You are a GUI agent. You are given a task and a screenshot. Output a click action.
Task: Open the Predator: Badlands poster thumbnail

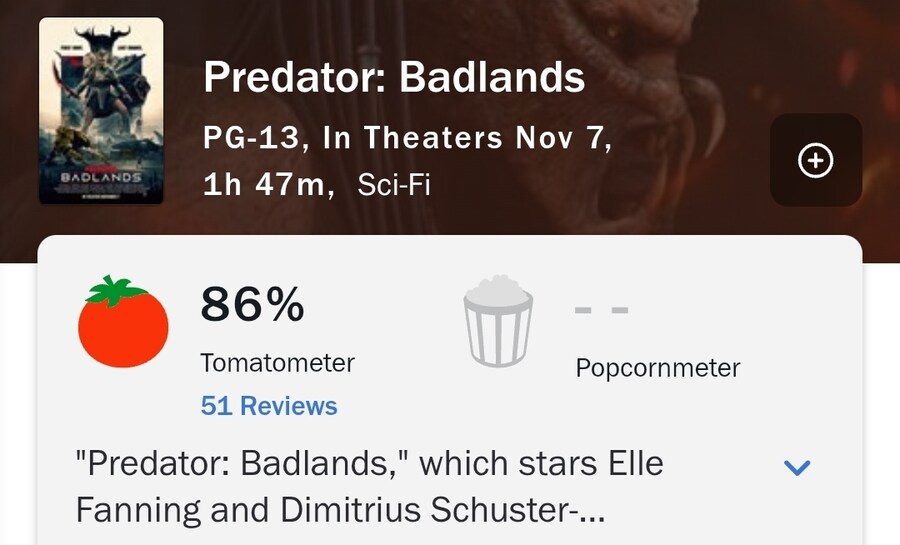point(101,111)
